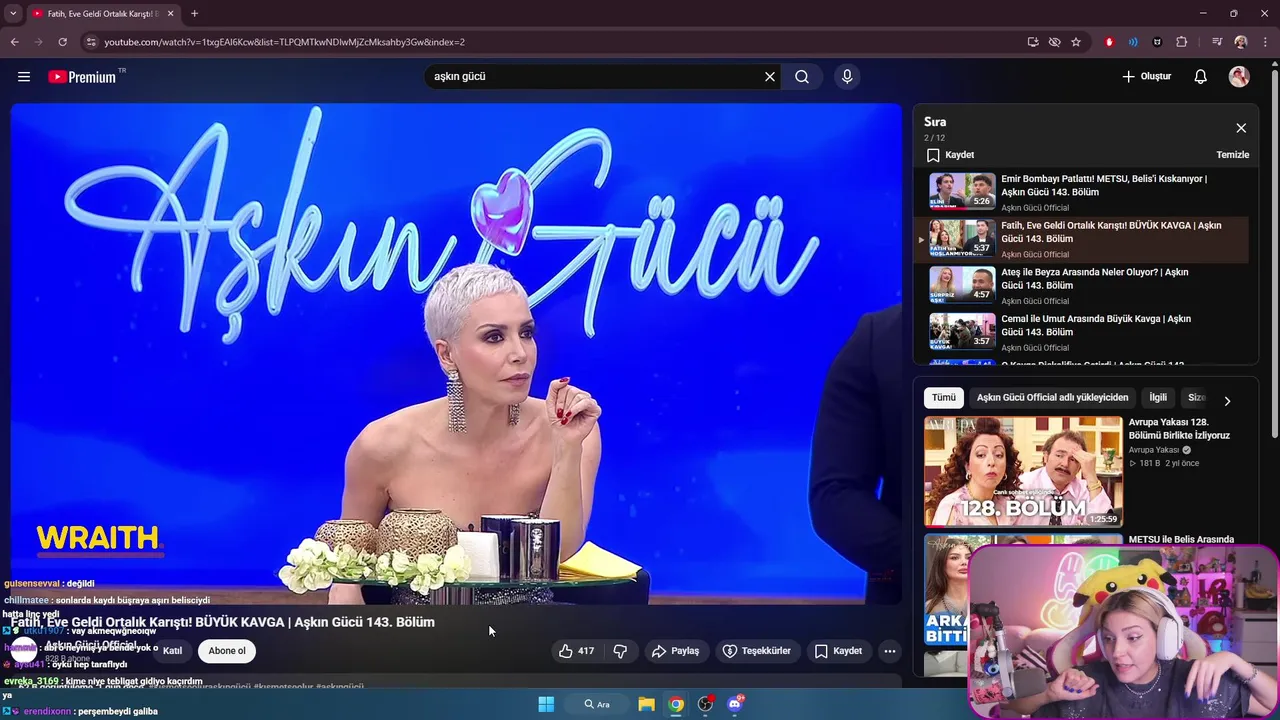Save the queue with Kaydet
This screenshot has width=1280, height=720.
[950, 155]
